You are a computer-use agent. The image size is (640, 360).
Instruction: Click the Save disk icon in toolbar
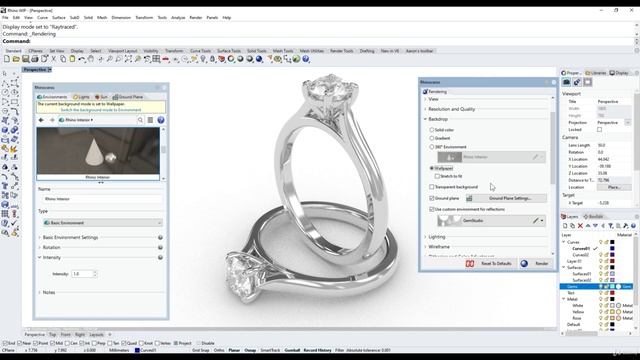(25, 59)
